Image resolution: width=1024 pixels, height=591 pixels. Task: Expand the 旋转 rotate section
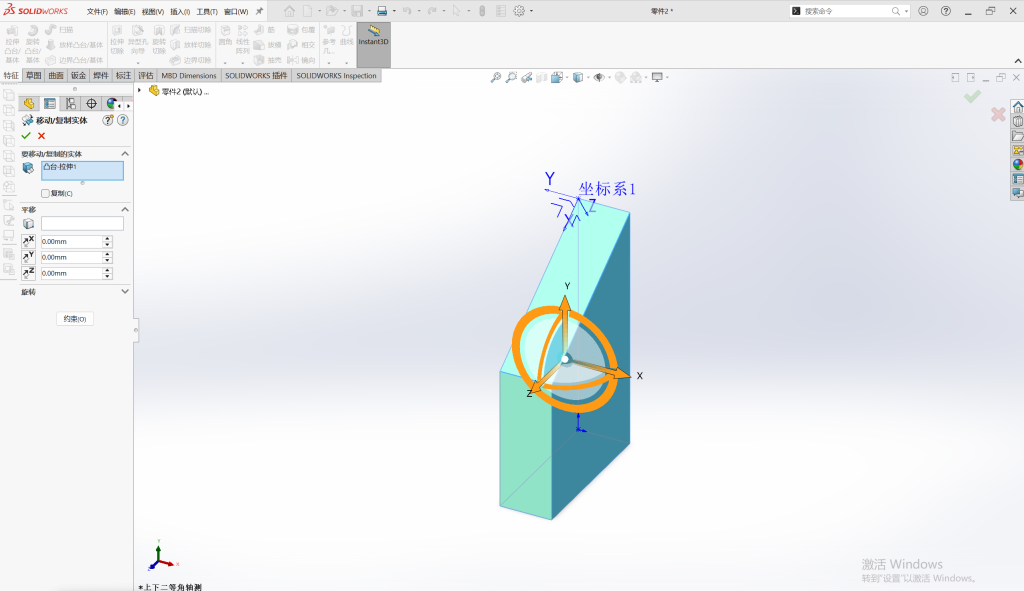(x=125, y=291)
